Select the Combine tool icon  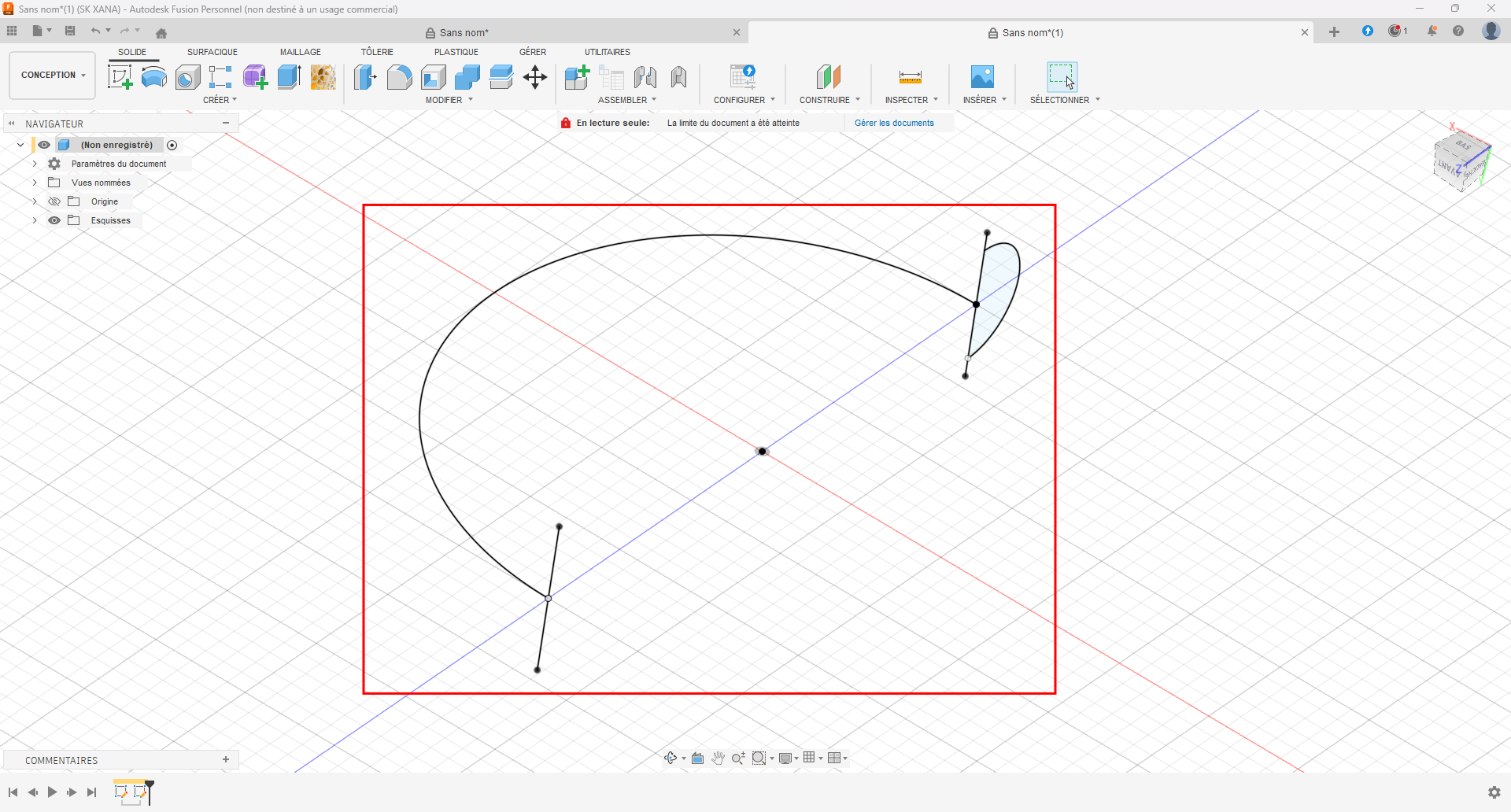point(467,77)
